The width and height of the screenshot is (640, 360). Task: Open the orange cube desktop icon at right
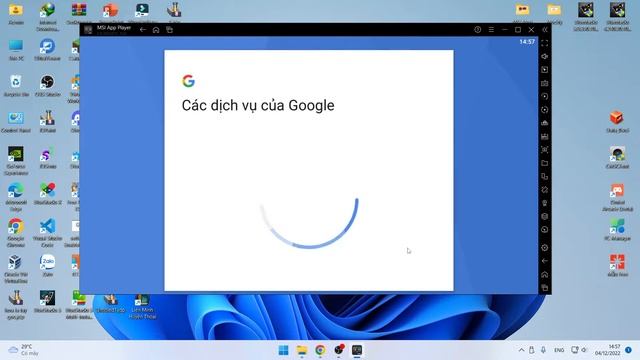[617, 121]
